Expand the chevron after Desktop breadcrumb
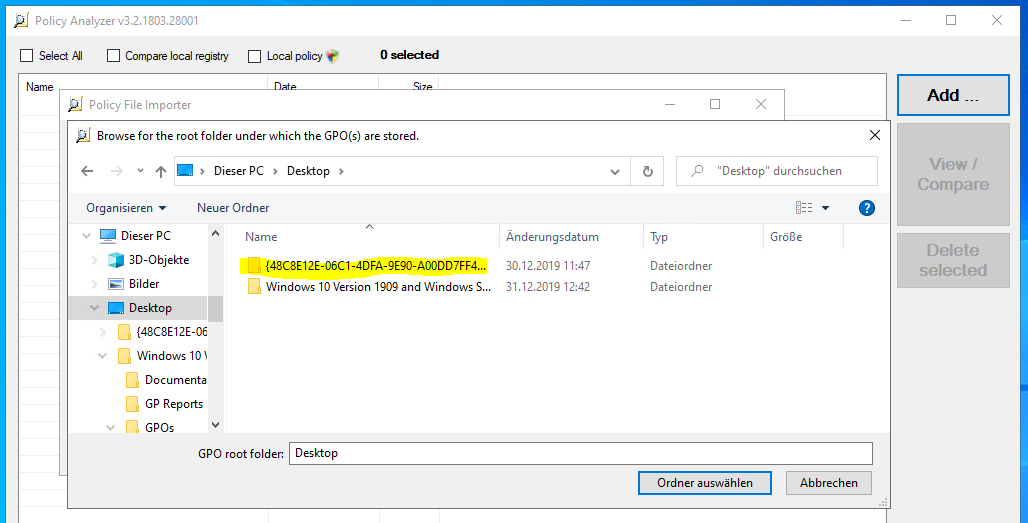 pyautogui.click(x=341, y=171)
